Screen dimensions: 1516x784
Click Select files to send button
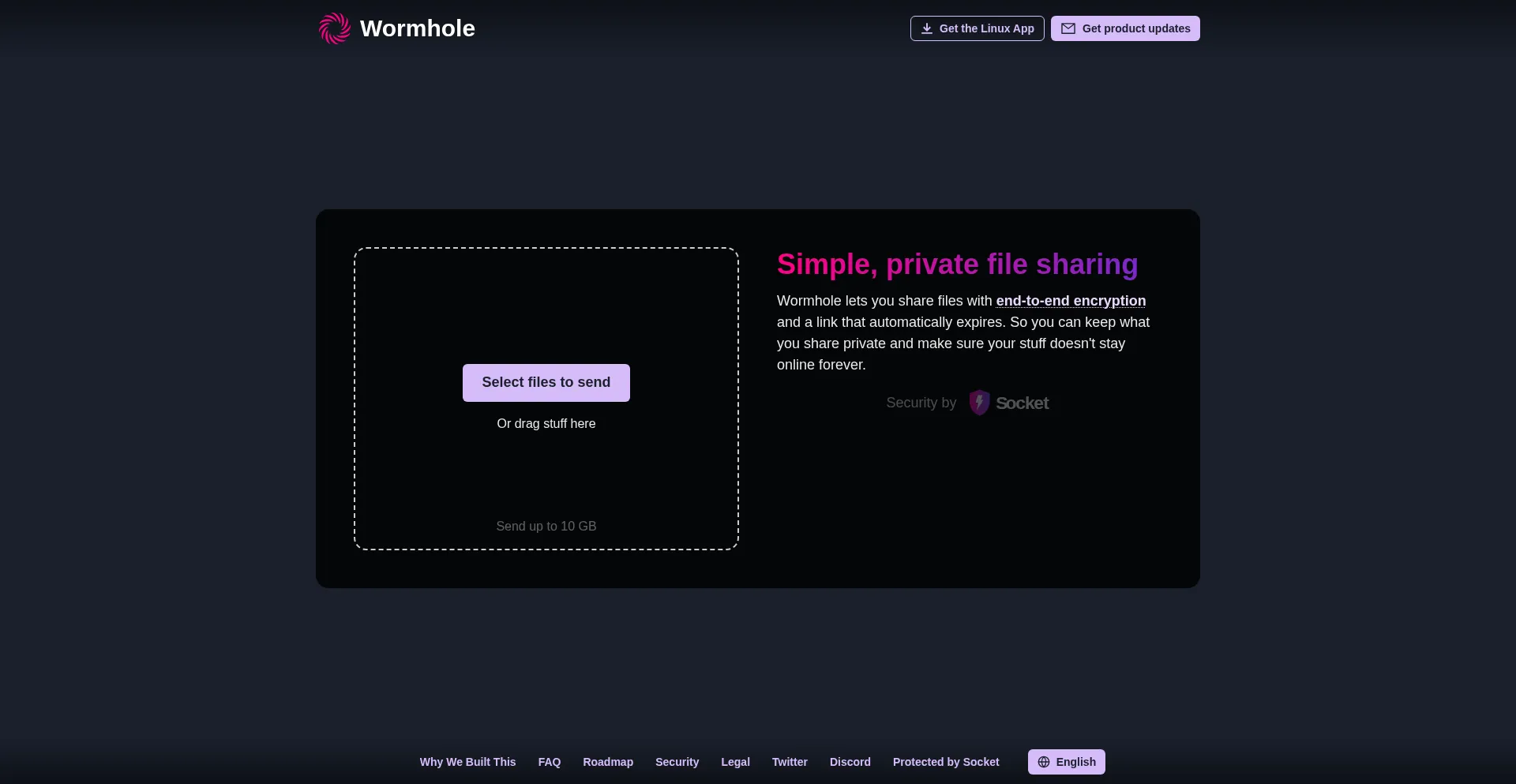point(546,383)
